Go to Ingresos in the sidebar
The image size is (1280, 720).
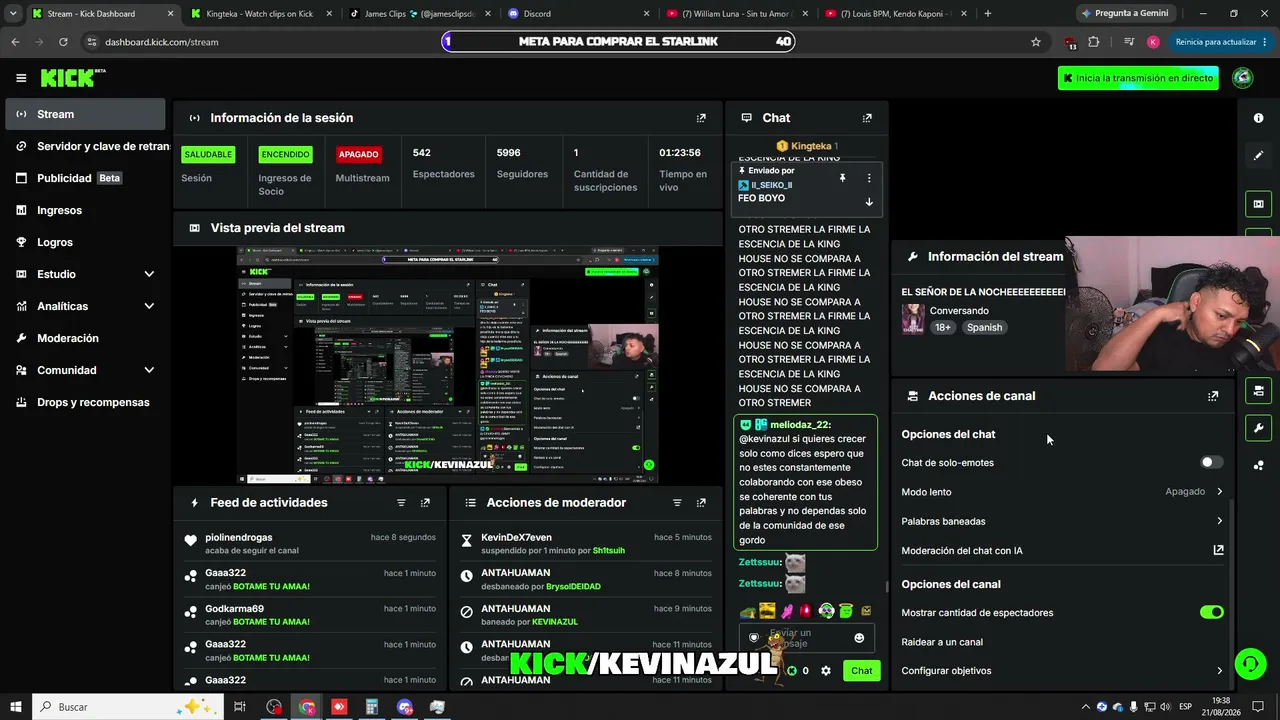tap(85, 210)
